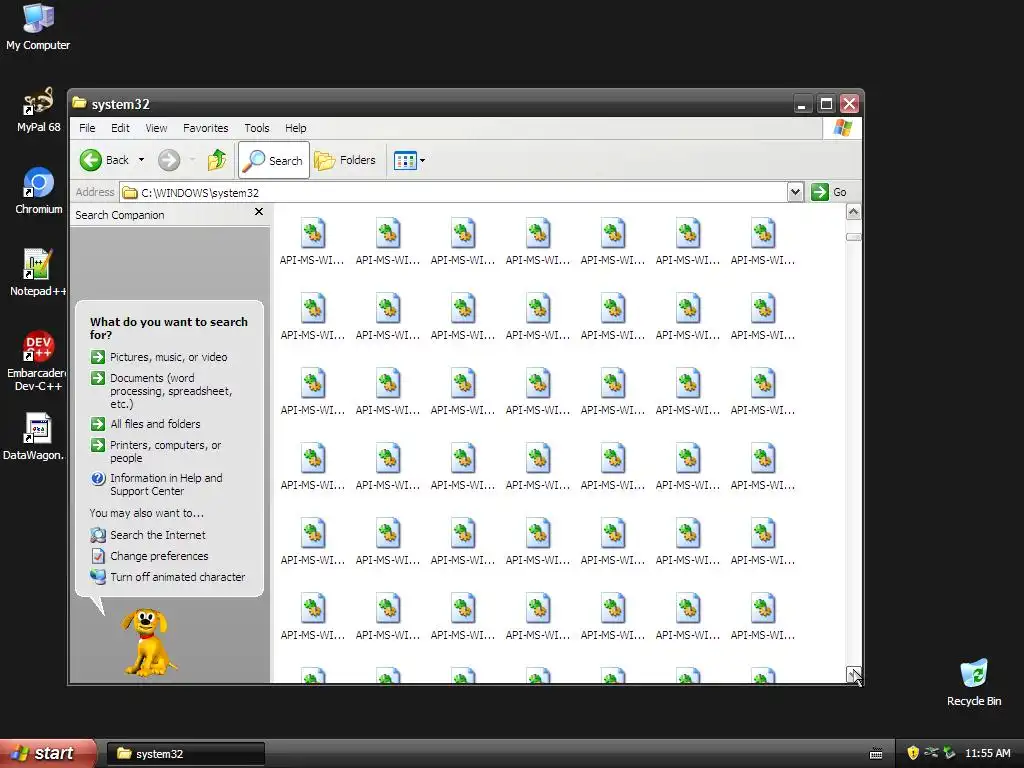Viewport: 1024px width, 768px height.
Task: Open the Edit menu
Action: (x=120, y=128)
